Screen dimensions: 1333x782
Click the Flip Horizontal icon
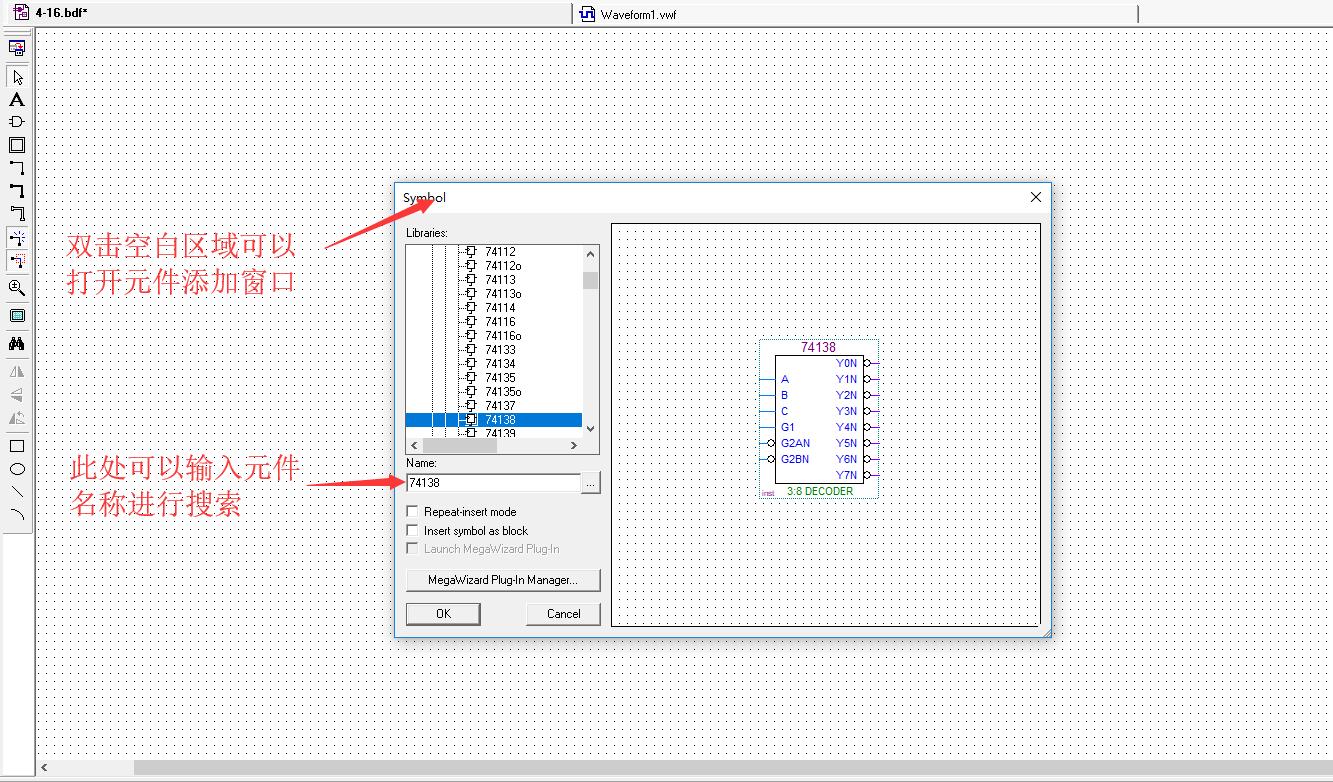pyautogui.click(x=17, y=372)
